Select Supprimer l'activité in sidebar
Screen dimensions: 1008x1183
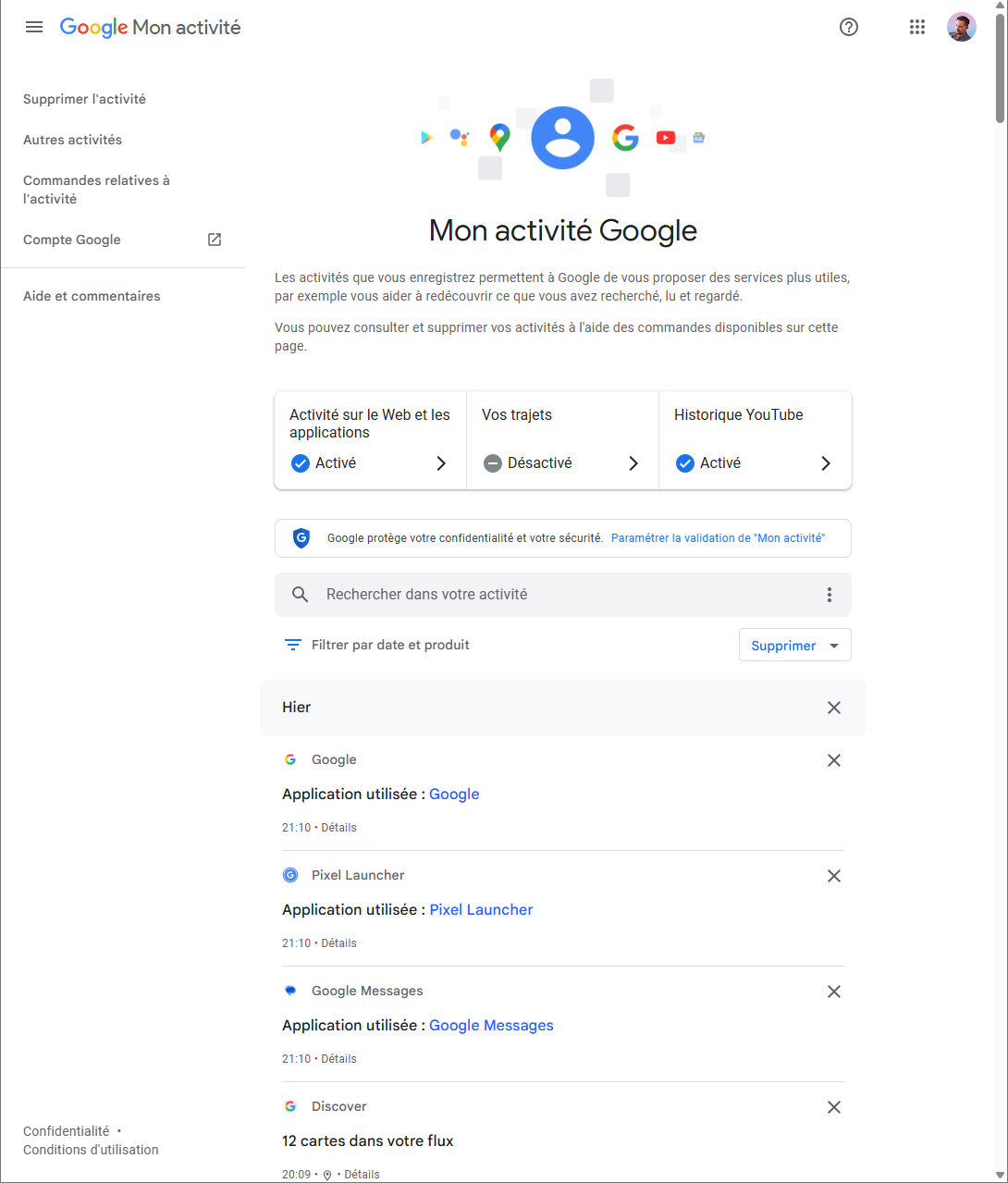point(84,99)
